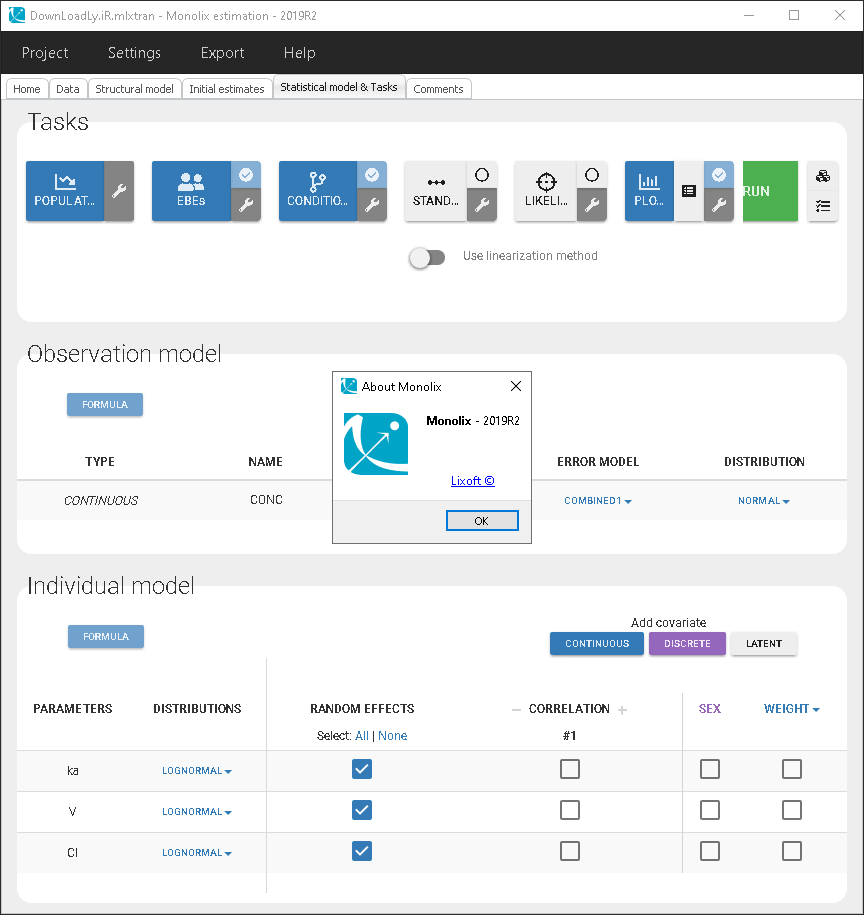
Task: Add a CONTINUOUS covariate
Action: click(597, 644)
